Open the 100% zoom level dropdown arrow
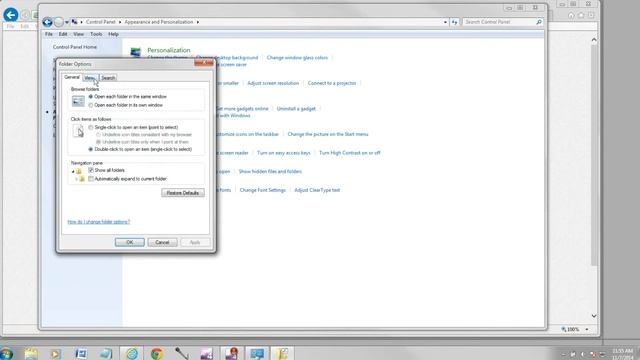This screenshot has height=360, width=640. [x=587, y=329]
